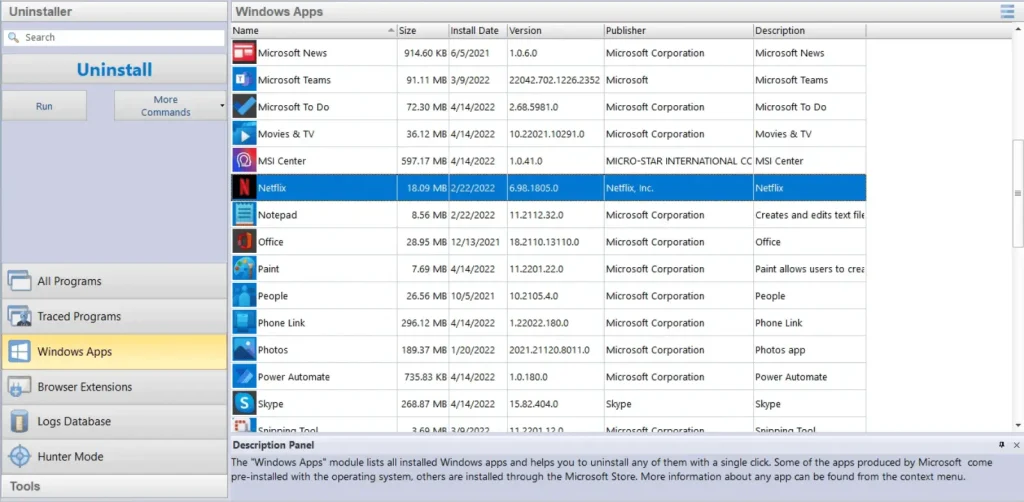The height and width of the screenshot is (502, 1024).
Task: Sort by the Version column header
Action: pyautogui.click(x=555, y=31)
